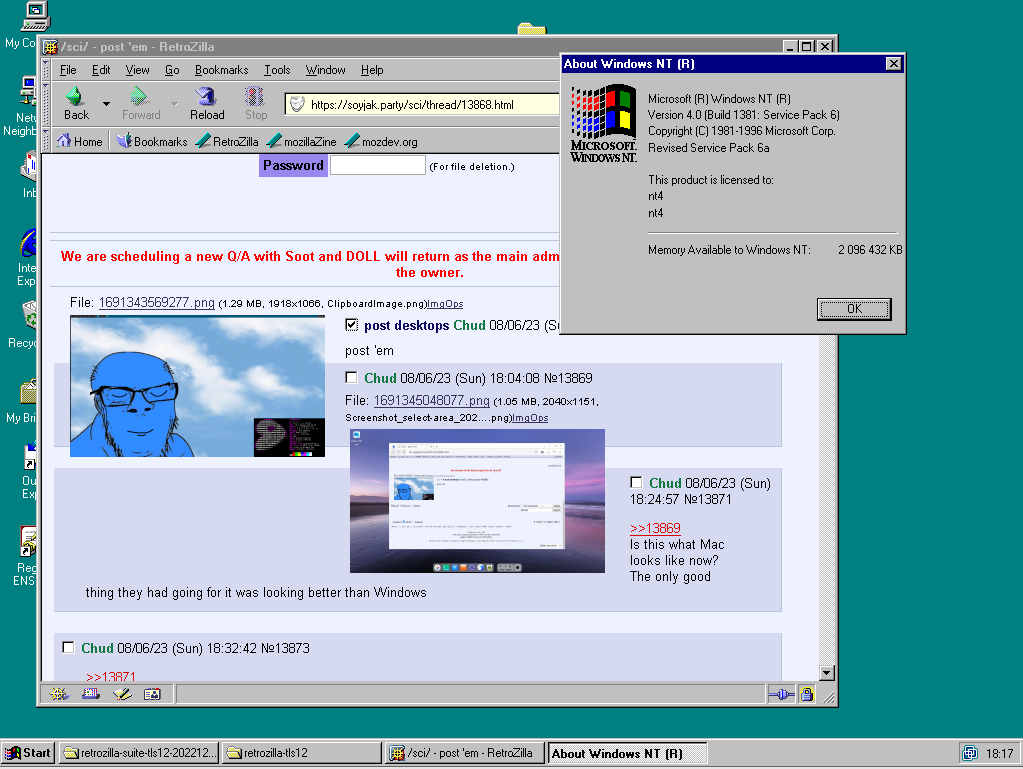Open the Bookmarks folder in personal toolbar
This screenshot has width=1023, height=769.
pyautogui.click(x=152, y=141)
